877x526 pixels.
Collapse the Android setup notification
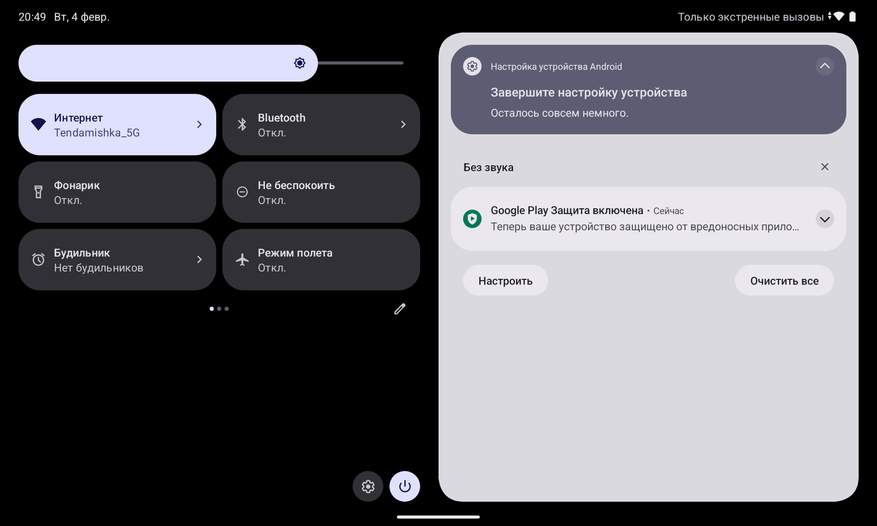pos(824,66)
